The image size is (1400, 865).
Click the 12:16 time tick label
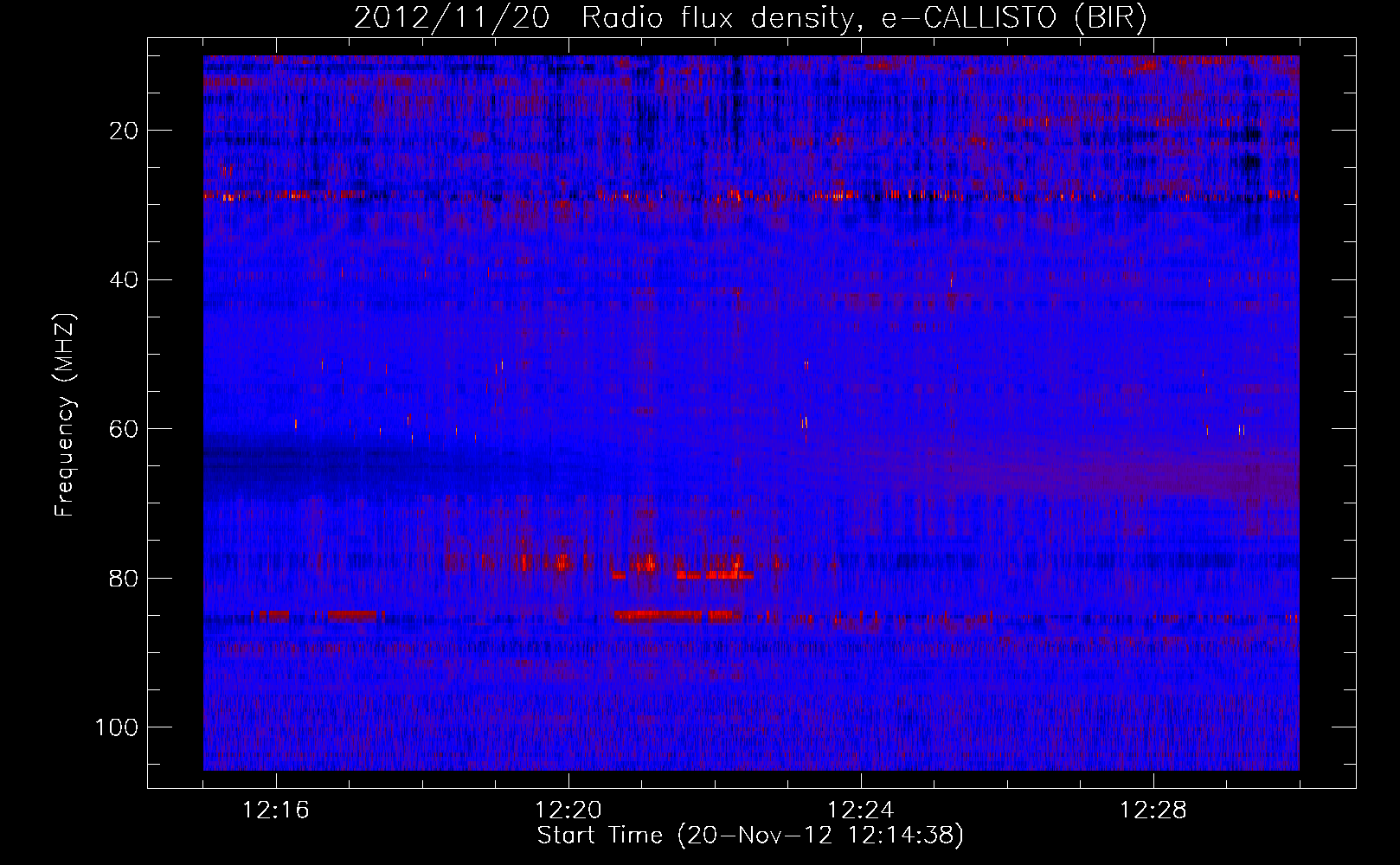[x=276, y=811]
